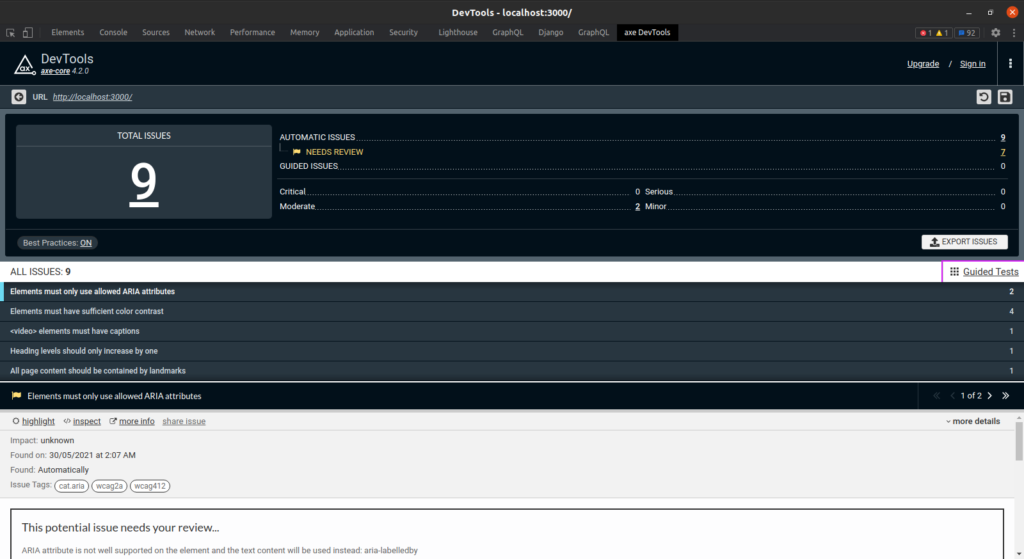The height and width of the screenshot is (559, 1024).
Task: Click the cat.aria issue tag
Action: [71, 486]
